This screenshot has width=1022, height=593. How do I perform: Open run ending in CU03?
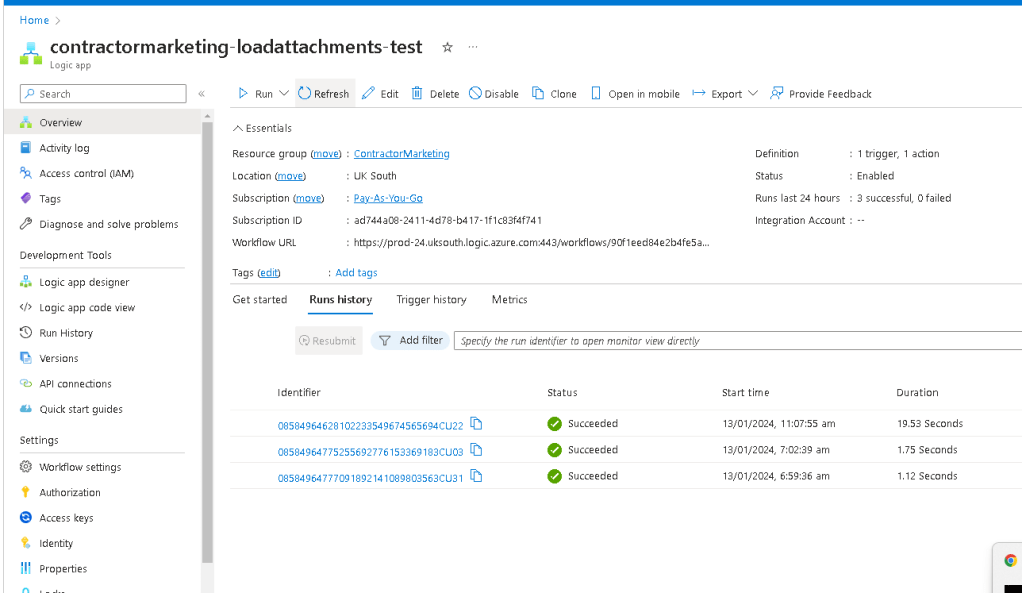pos(370,452)
